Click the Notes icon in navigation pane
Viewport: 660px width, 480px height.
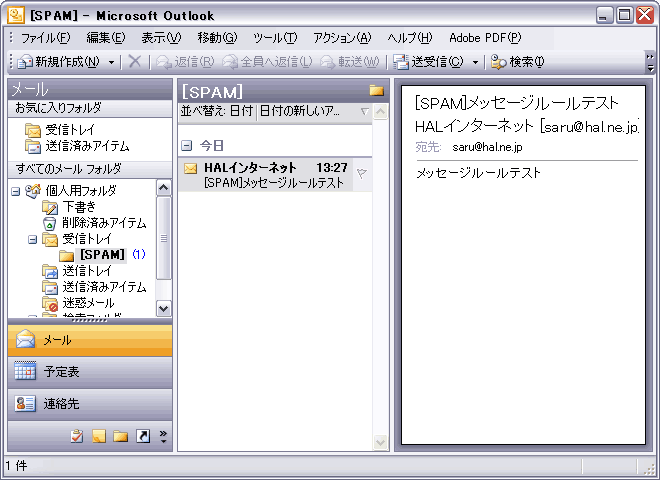coord(98,436)
